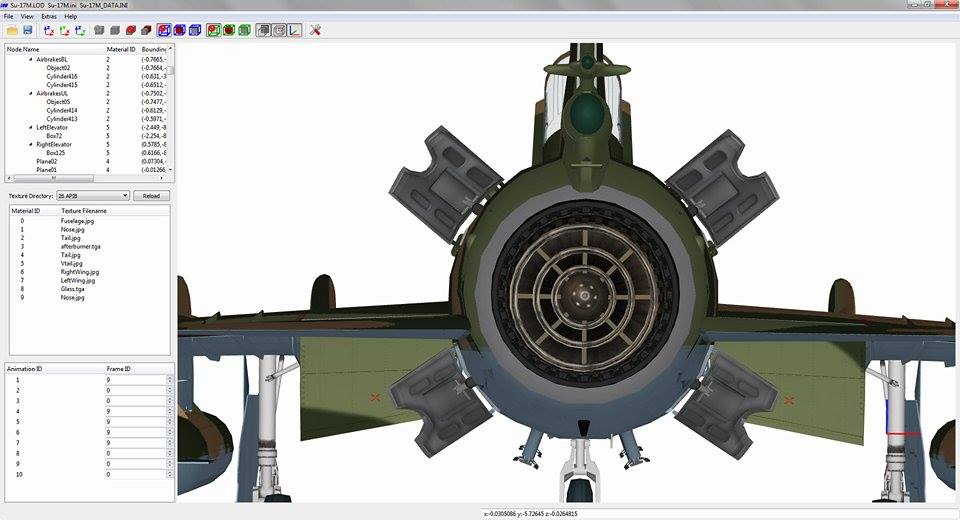Viewport: 960px width, 520px height.
Task: Toggle the green-framed solid red shape icon
Action: [229, 30]
